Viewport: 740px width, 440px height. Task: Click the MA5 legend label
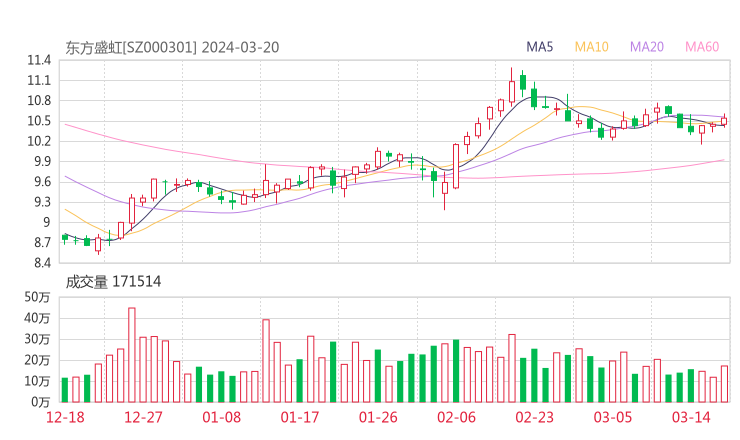(539, 47)
